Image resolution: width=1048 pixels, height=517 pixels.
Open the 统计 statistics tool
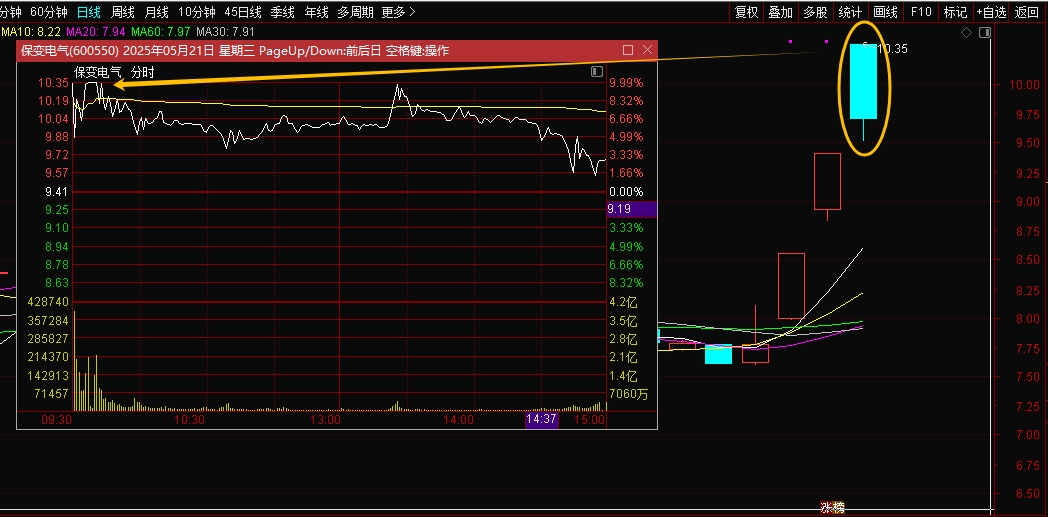click(849, 12)
